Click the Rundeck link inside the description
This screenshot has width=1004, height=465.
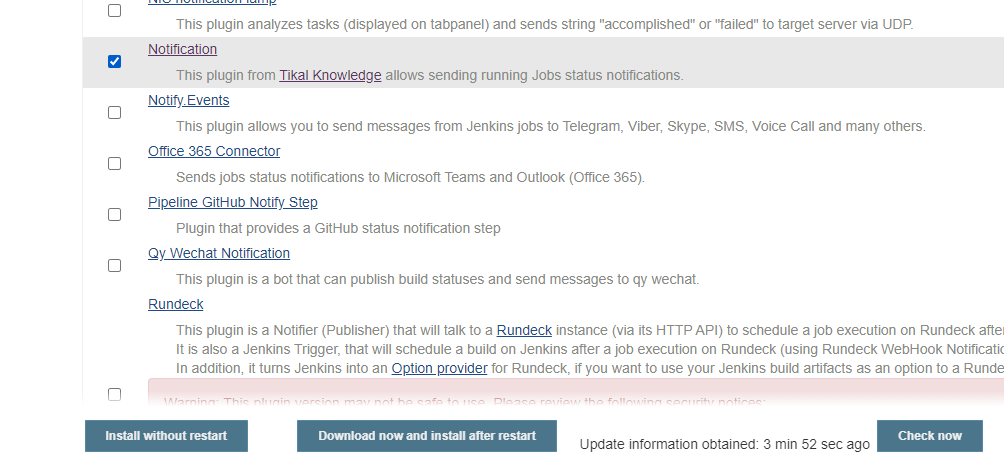tap(523, 330)
